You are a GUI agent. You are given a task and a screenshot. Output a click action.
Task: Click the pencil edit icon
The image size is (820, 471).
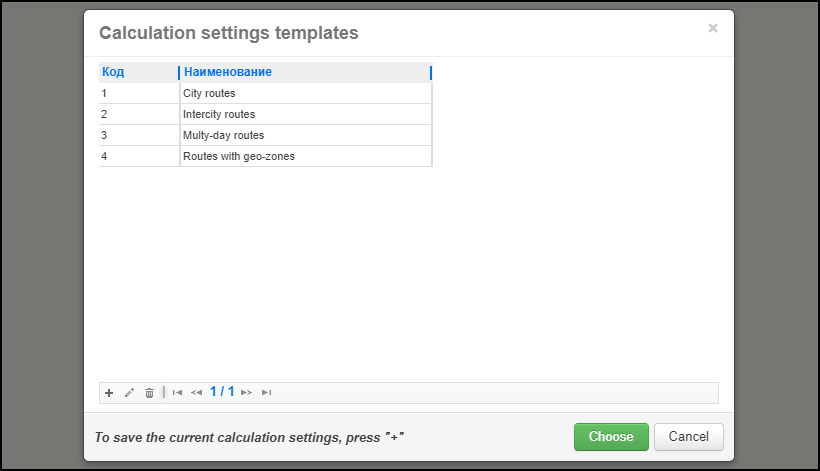point(129,393)
